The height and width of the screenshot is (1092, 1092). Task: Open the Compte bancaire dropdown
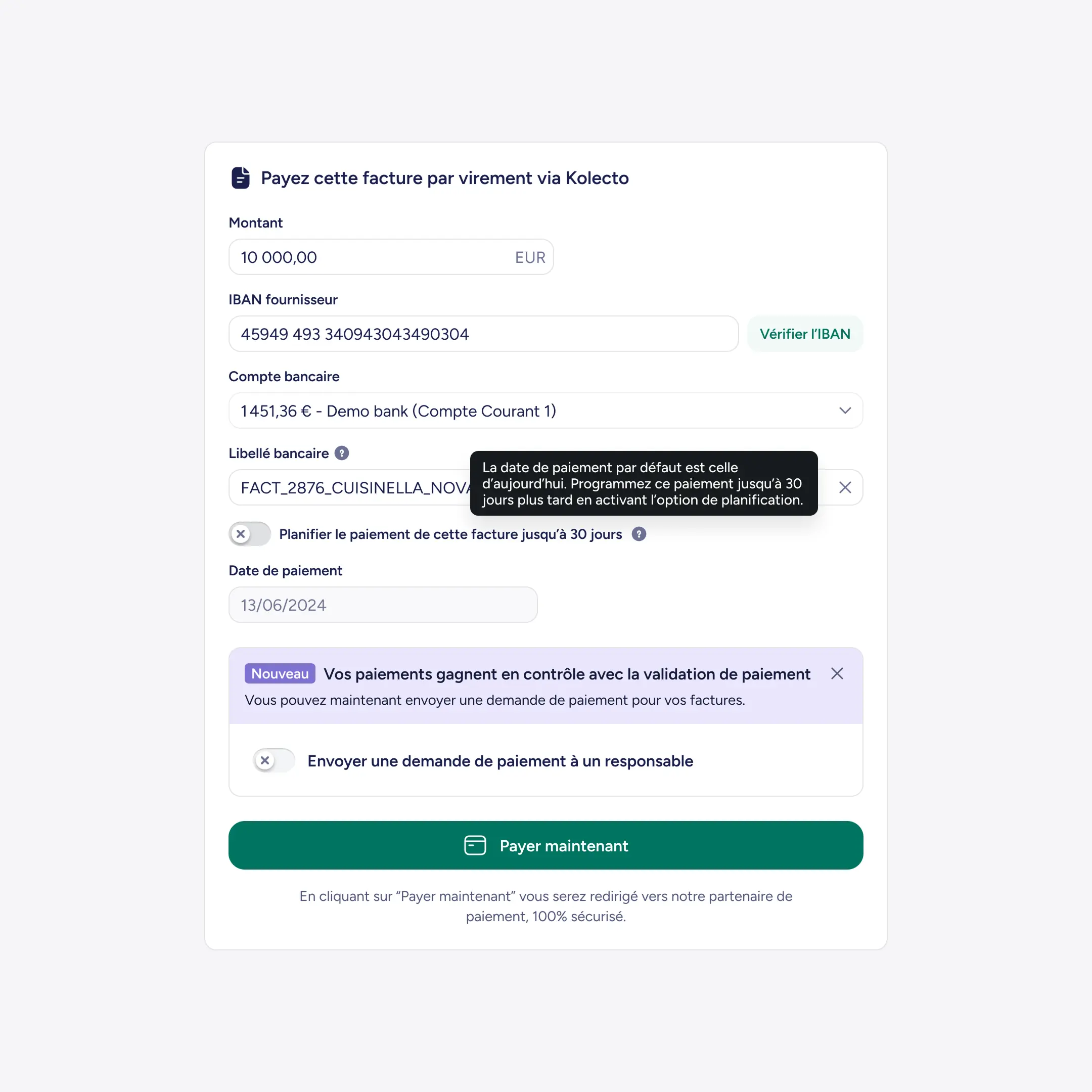(x=545, y=411)
